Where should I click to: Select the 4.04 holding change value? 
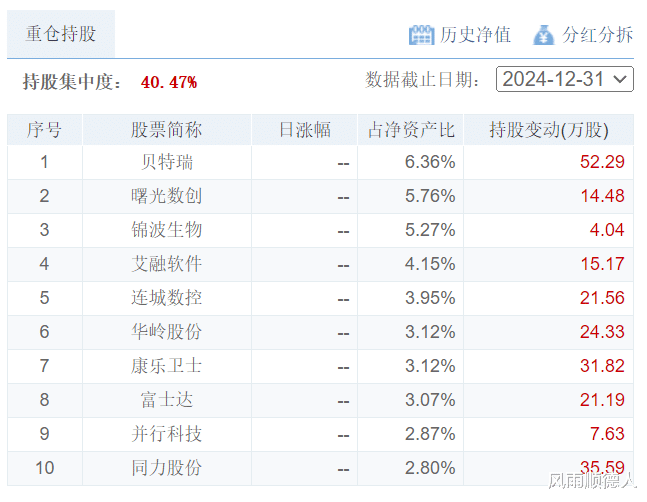(x=607, y=230)
